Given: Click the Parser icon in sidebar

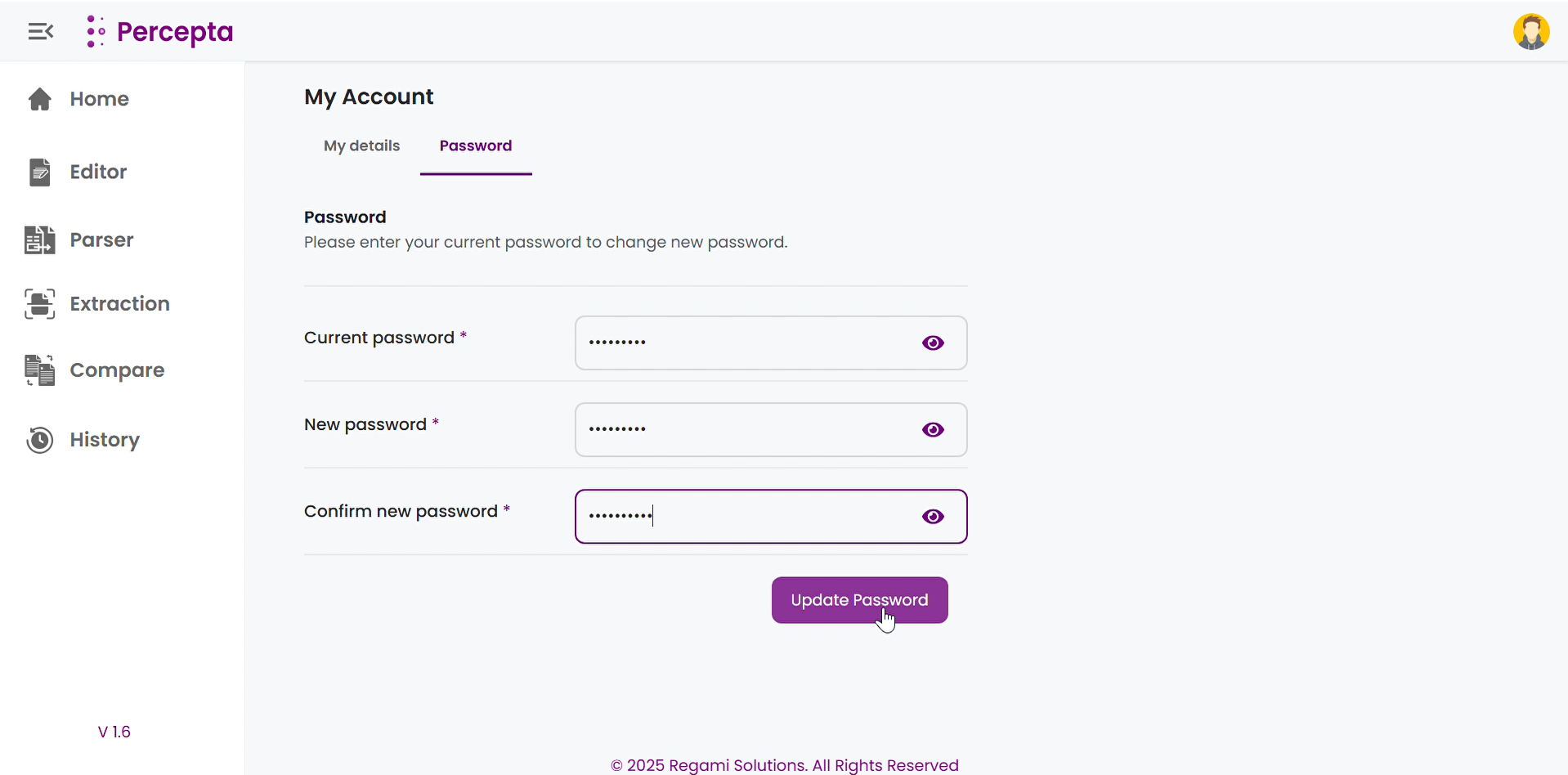Looking at the screenshot, I should (39, 240).
